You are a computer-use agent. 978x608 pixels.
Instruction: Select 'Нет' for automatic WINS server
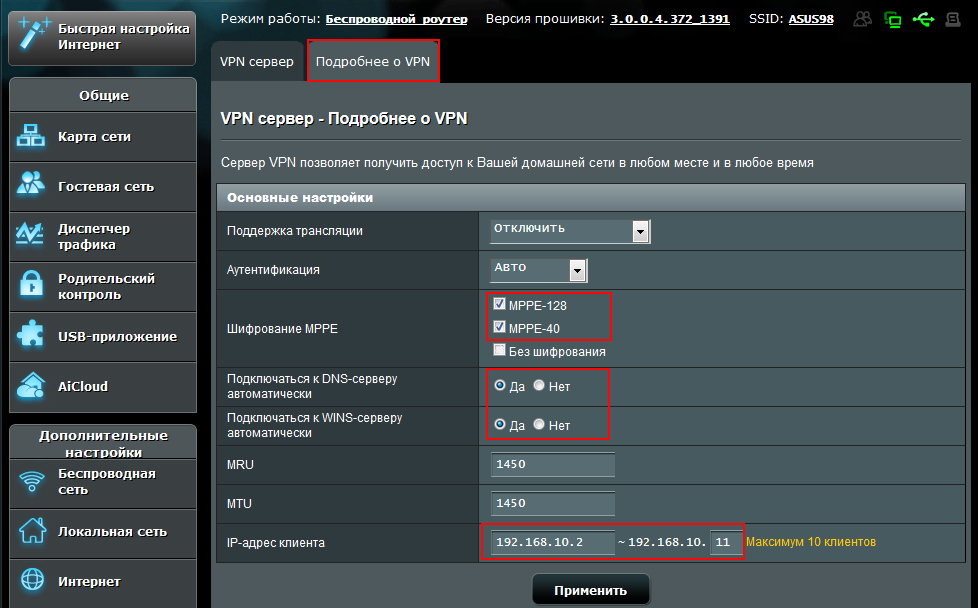tap(539, 424)
